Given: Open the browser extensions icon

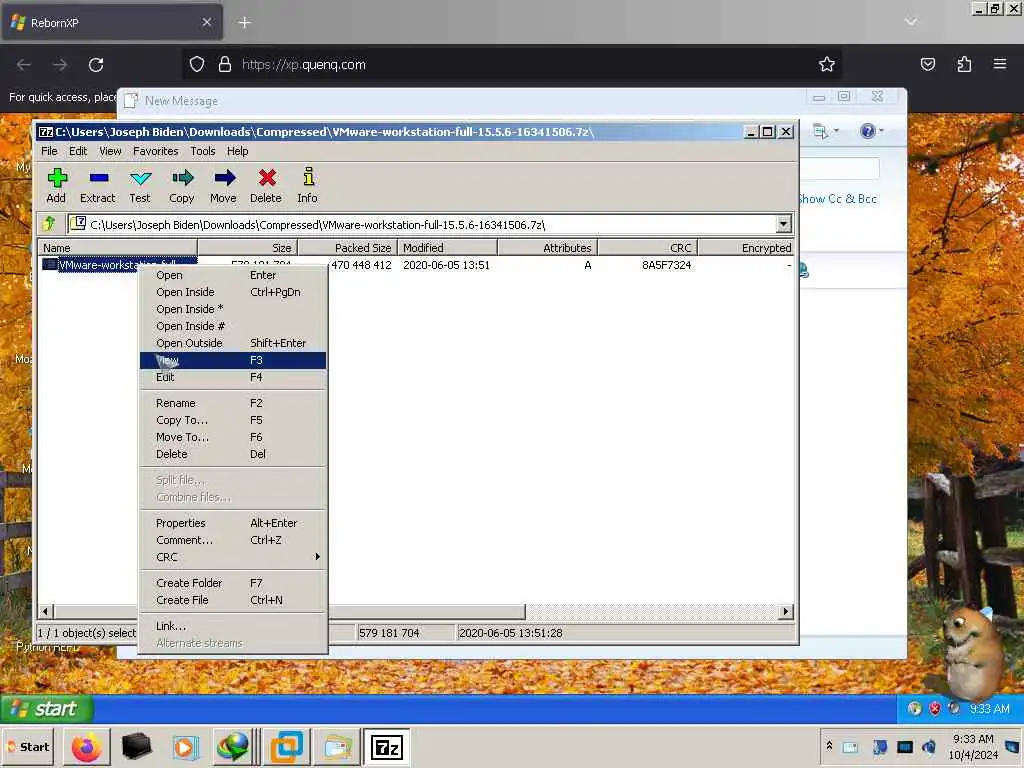Looking at the screenshot, I should (x=964, y=64).
